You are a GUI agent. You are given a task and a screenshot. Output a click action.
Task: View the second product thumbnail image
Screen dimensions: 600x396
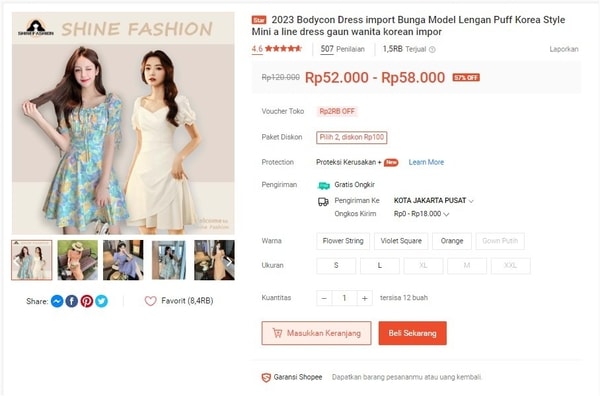coord(78,260)
